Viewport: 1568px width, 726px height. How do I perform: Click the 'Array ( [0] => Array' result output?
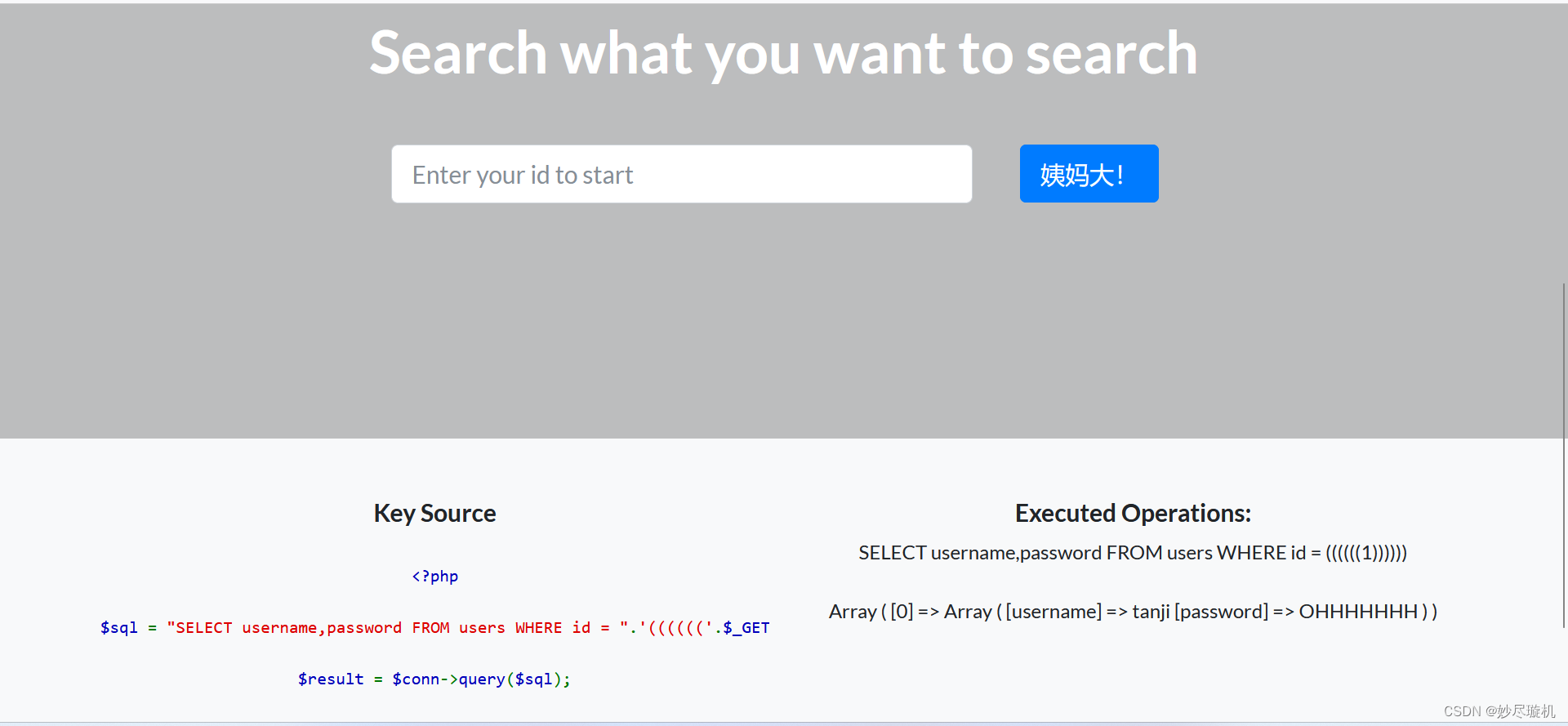(1133, 612)
